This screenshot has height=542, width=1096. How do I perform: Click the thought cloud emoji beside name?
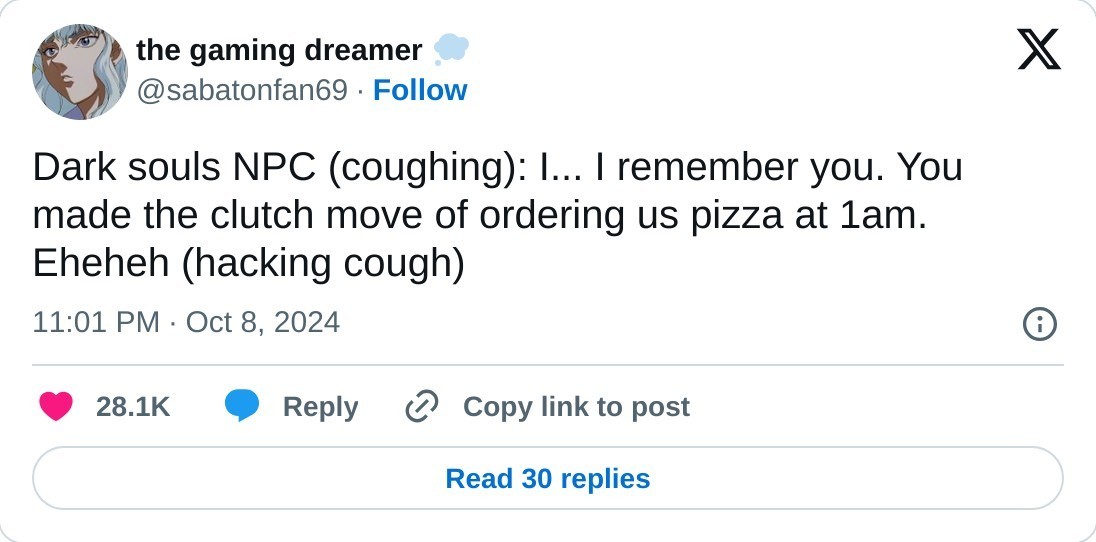point(451,48)
